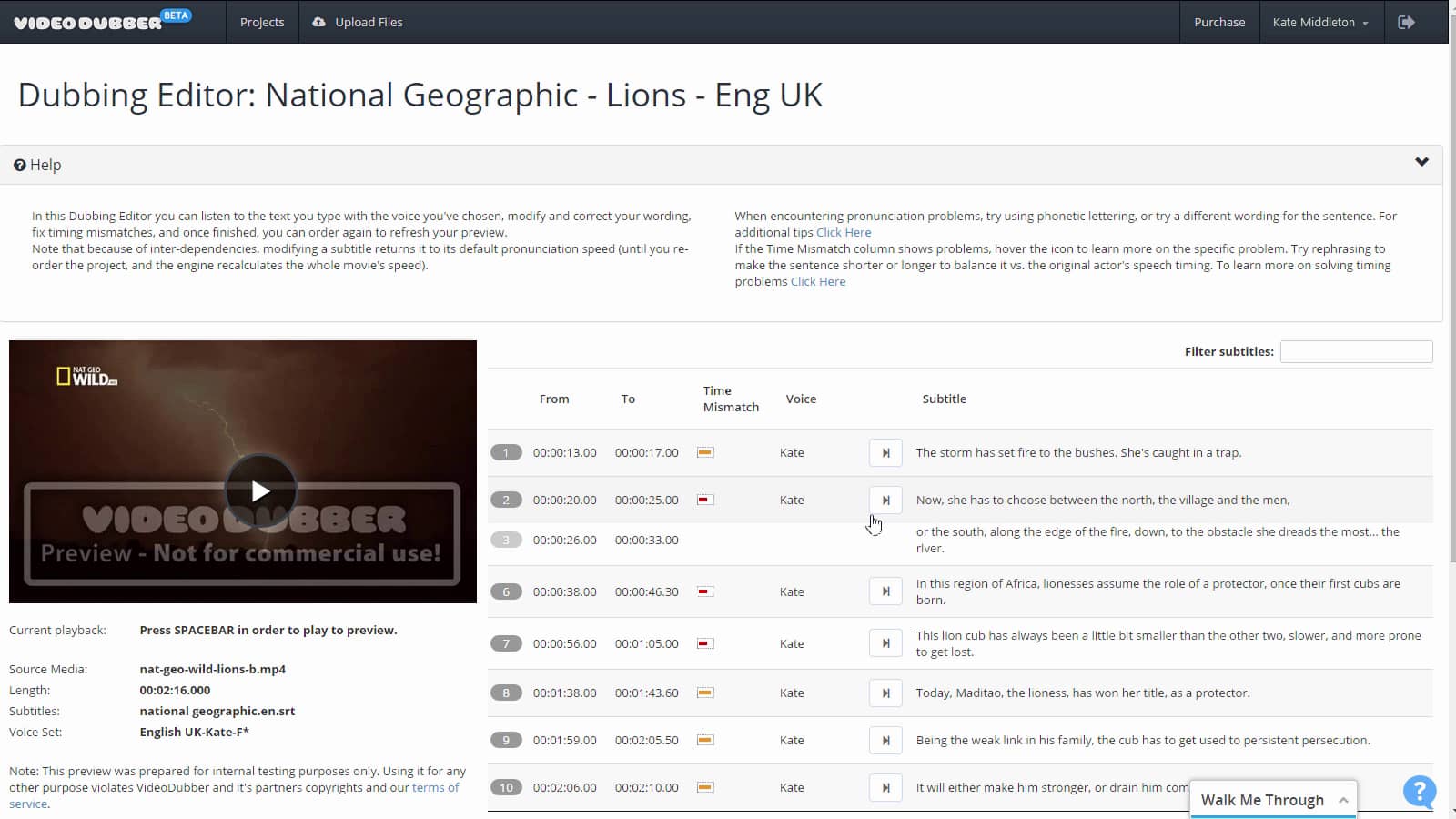The image size is (1456, 819).
Task: Select subtitle number badge 3
Action: [x=506, y=540]
